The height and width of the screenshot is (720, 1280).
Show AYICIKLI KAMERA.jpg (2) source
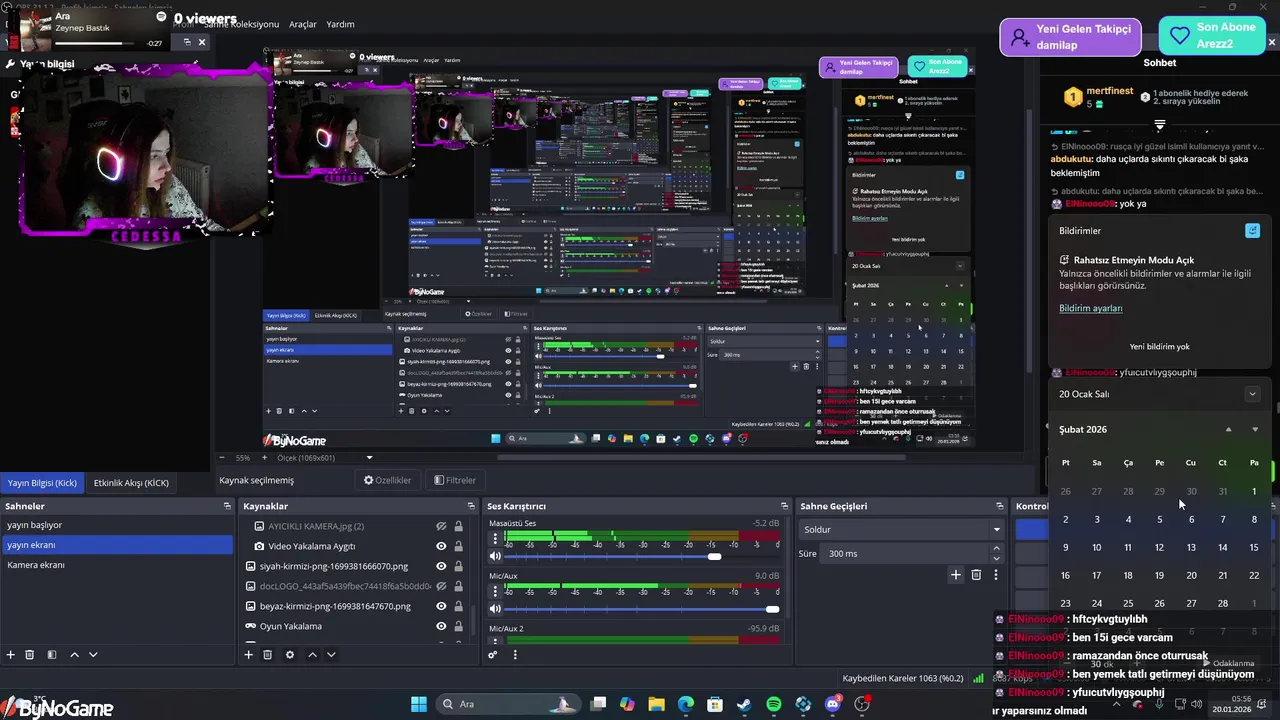[x=441, y=526]
